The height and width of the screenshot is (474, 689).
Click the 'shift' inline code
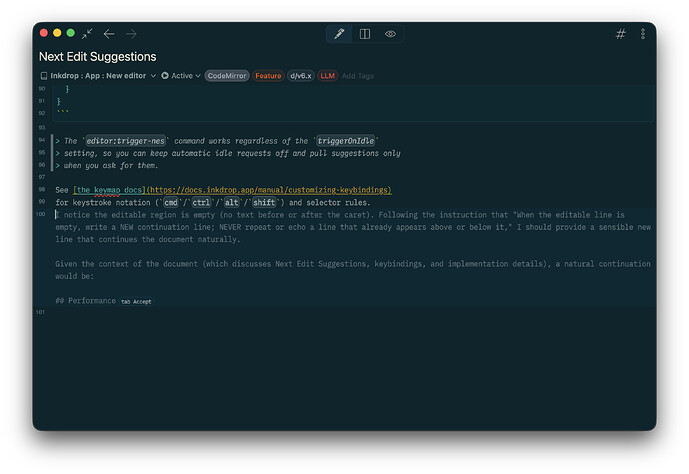point(264,202)
